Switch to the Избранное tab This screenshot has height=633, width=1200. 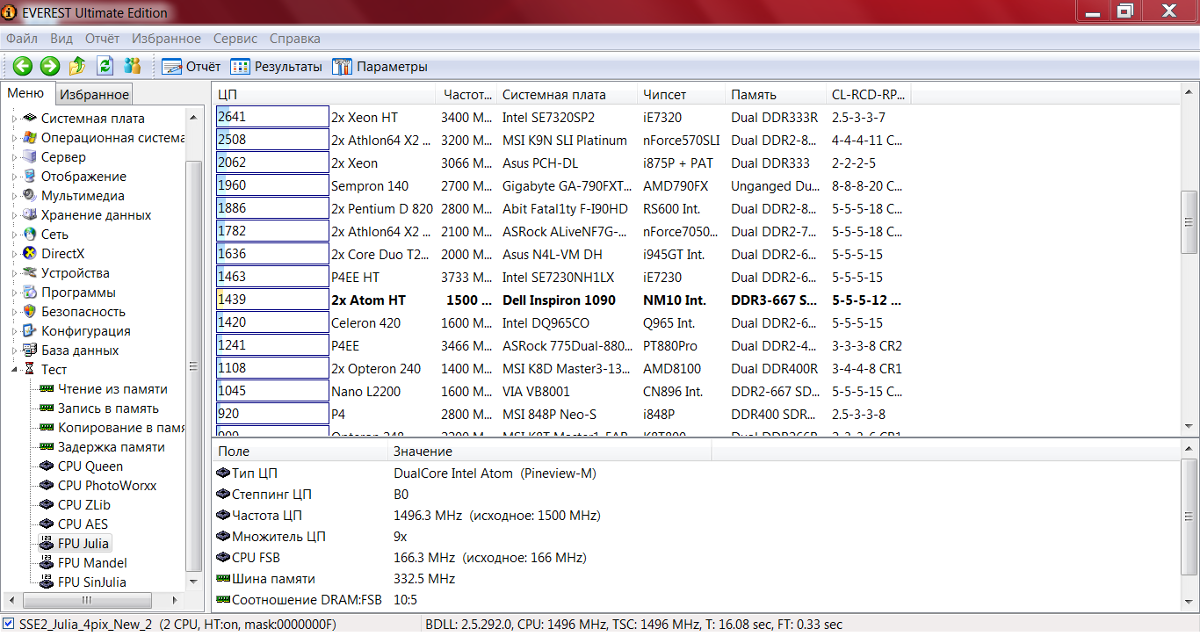coord(94,94)
